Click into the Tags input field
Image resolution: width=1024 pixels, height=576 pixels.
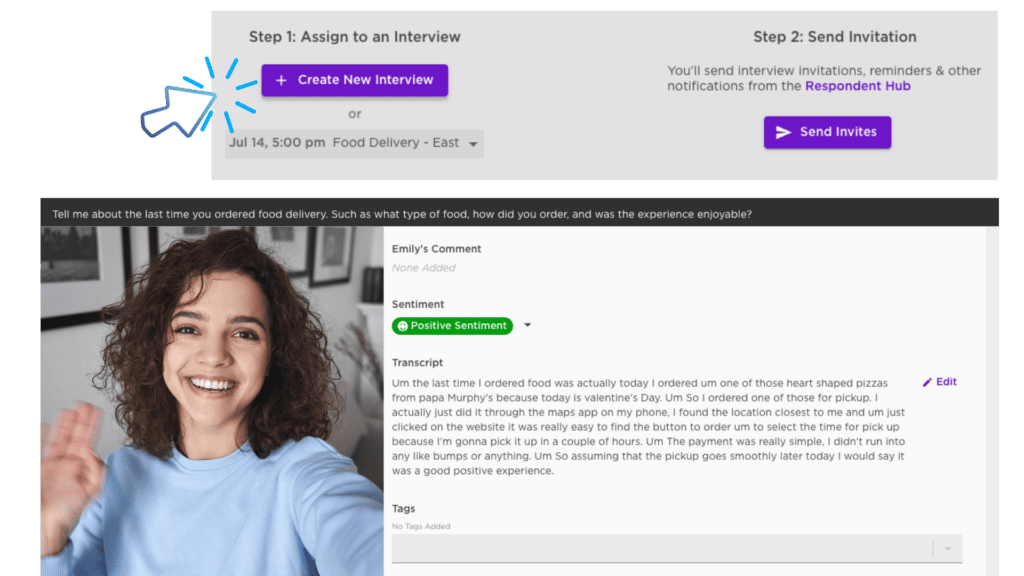pyautogui.click(x=662, y=549)
